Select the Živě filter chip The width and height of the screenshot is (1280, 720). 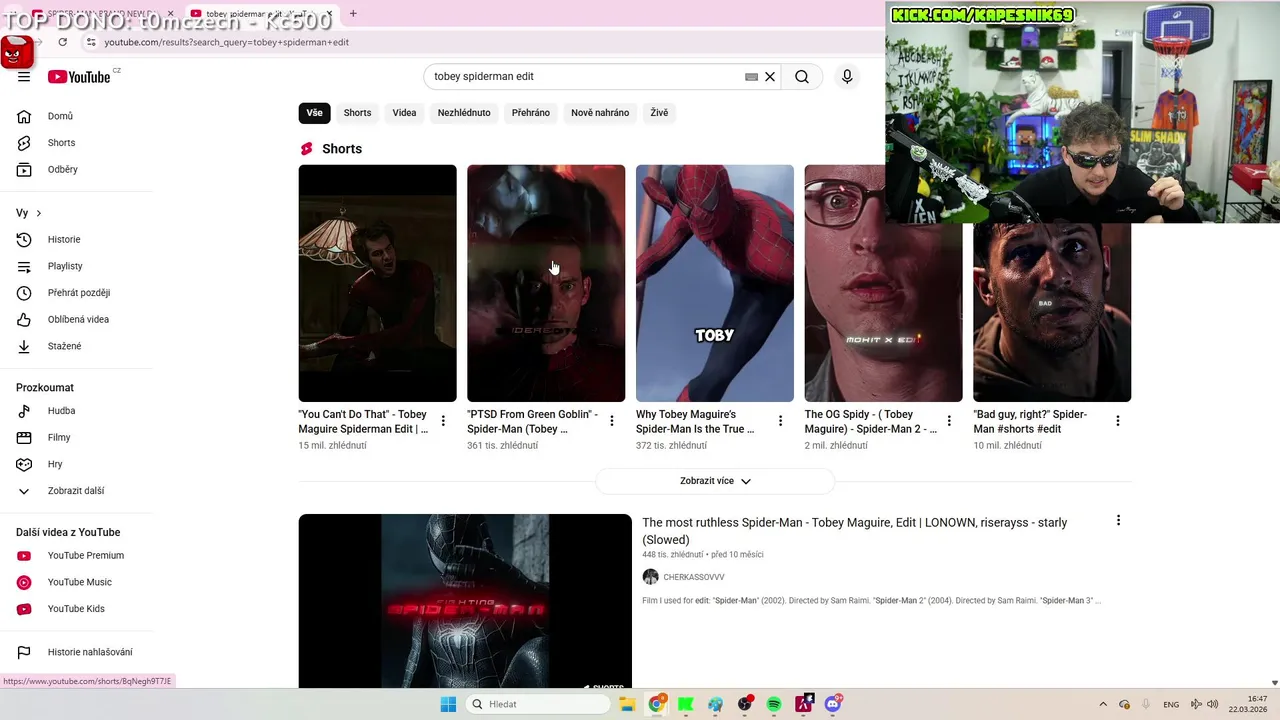[x=659, y=113]
